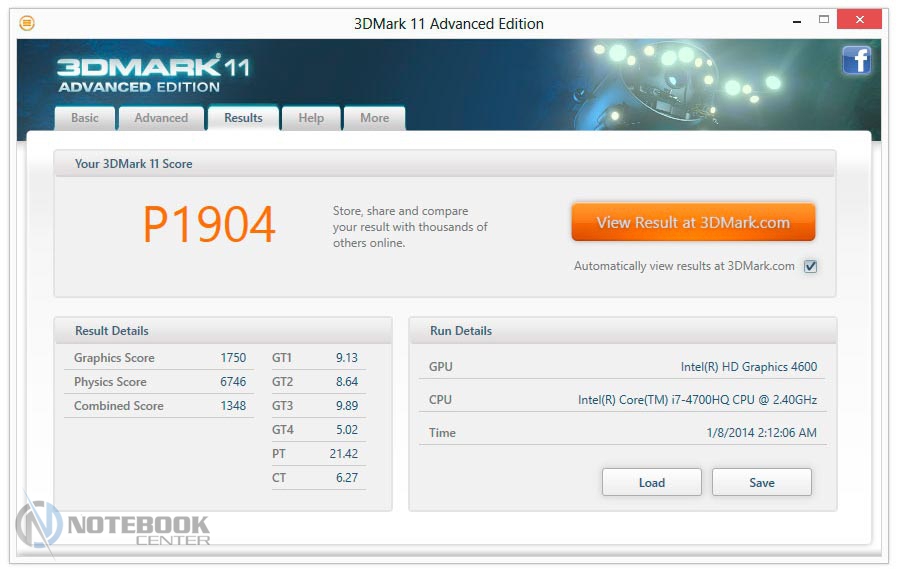
Task: Select the Physics Score row
Action: [x=159, y=382]
